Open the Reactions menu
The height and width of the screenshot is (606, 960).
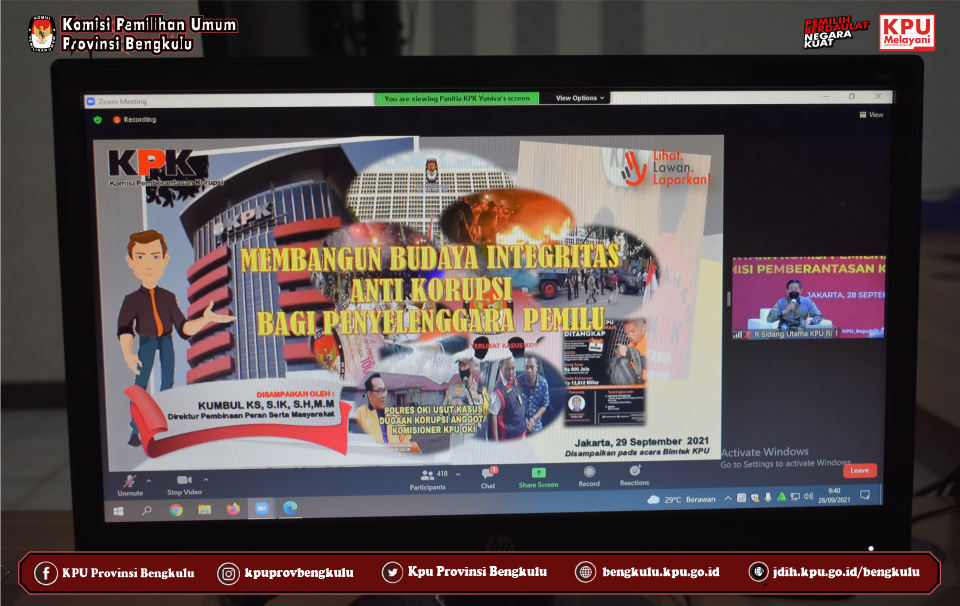[634, 471]
